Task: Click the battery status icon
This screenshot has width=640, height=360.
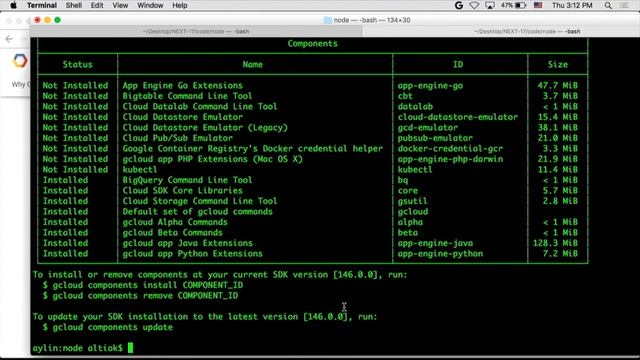Action: click(x=520, y=5)
